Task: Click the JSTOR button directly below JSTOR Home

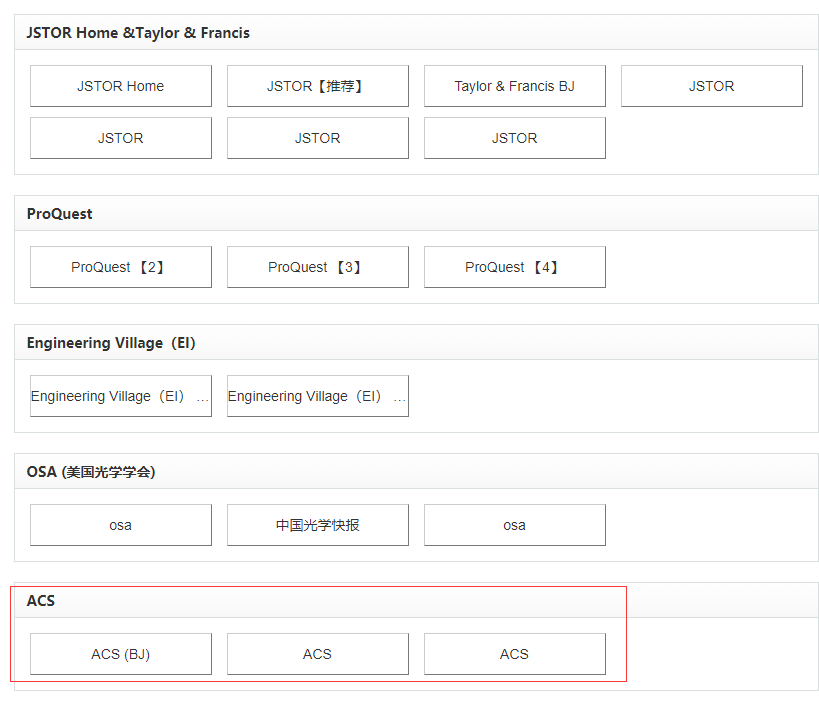Action: coord(121,138)
